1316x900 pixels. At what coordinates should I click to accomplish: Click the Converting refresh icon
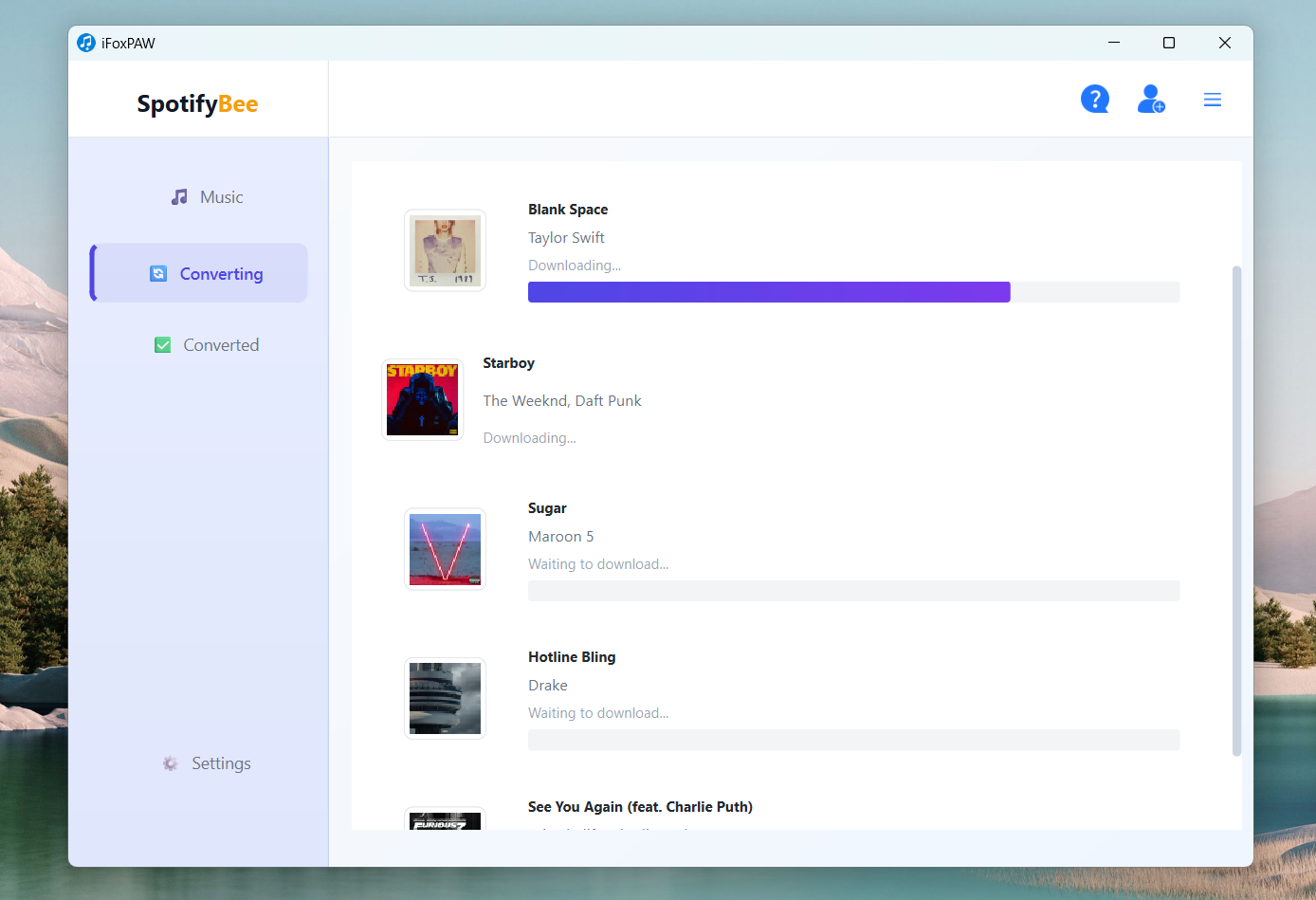158,274
